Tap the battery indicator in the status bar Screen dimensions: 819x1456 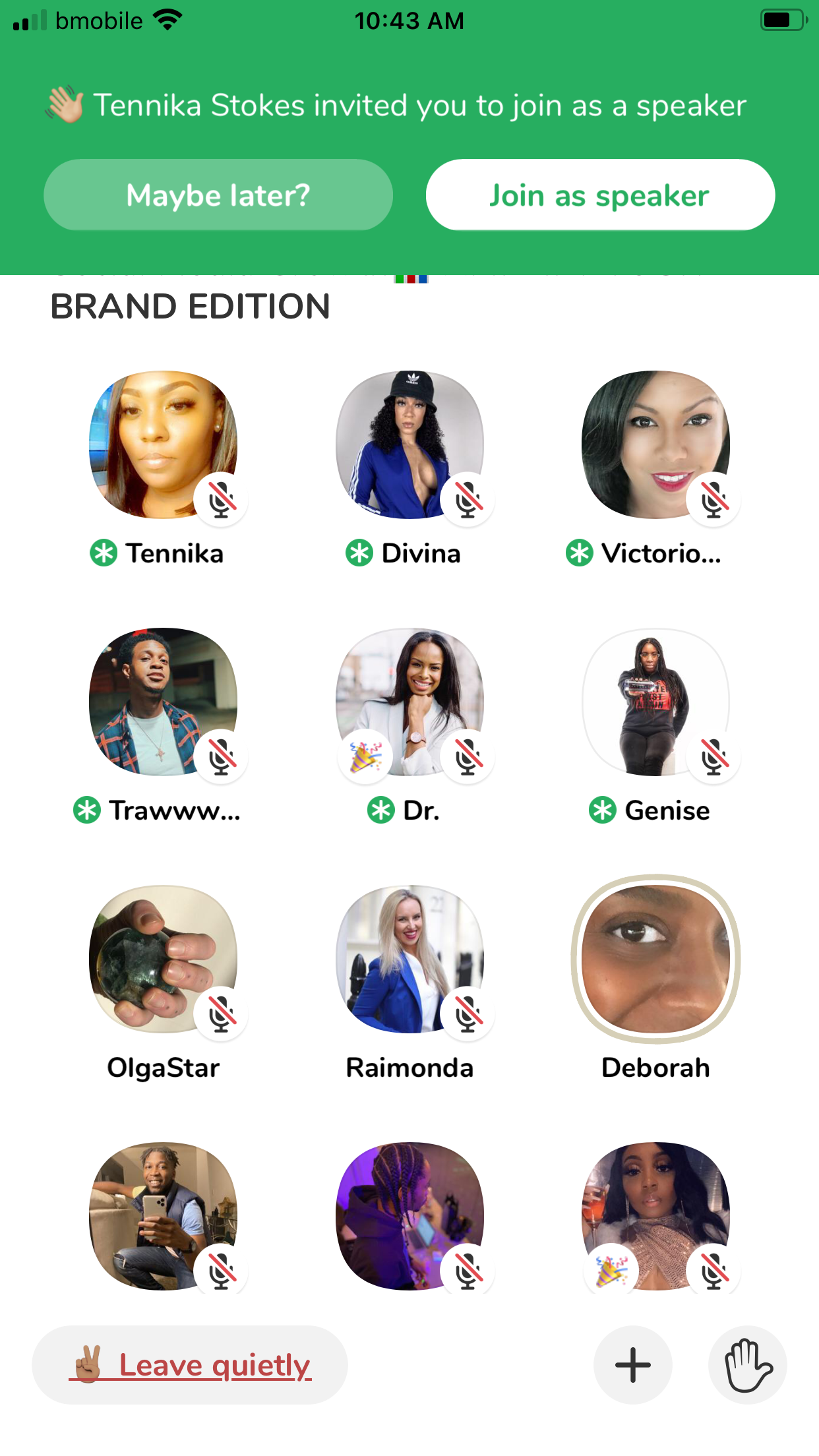tap(784, 20)
